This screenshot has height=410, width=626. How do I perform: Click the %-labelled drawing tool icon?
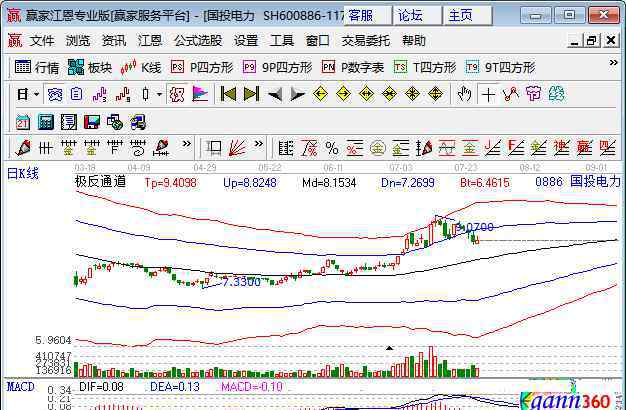point(332,149)
